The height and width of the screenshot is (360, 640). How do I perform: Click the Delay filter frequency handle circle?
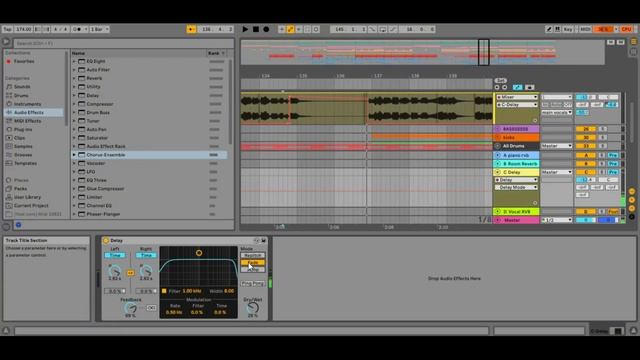[x=199, y=253]
